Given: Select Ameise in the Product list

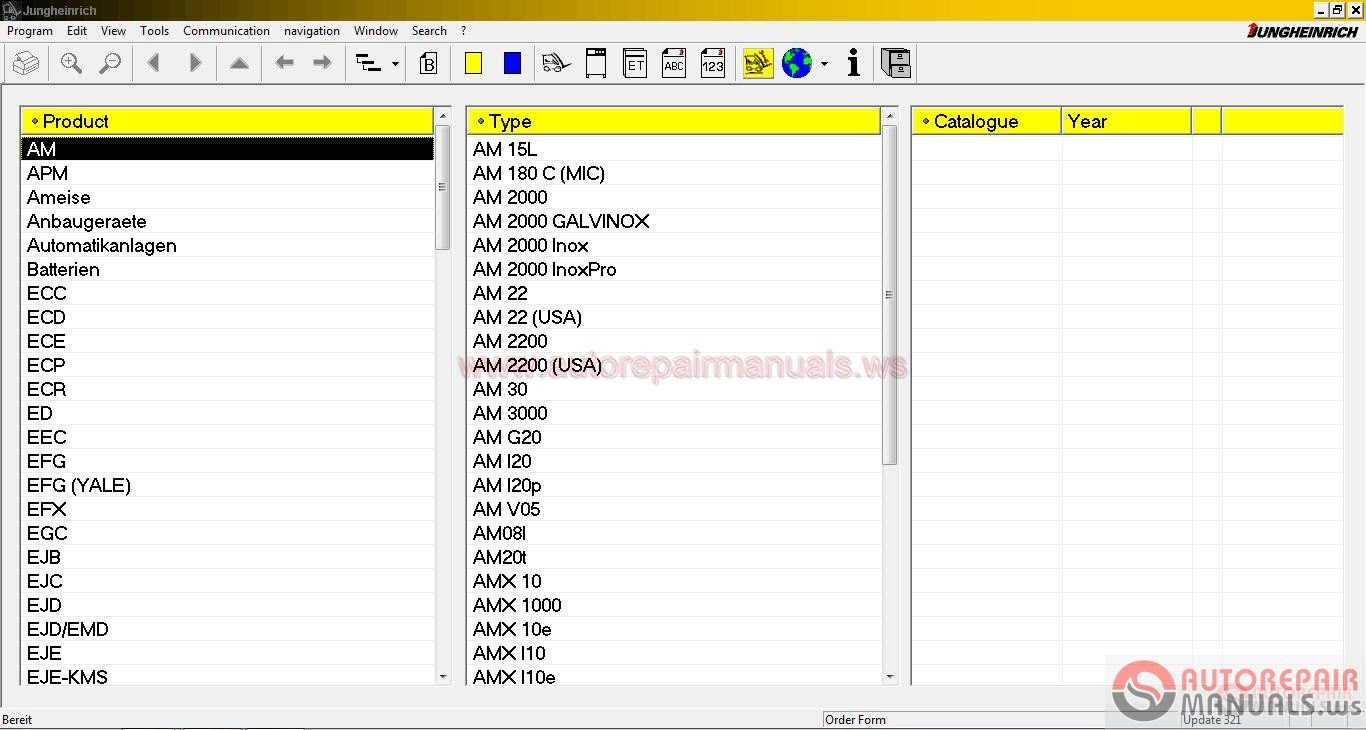Looking at the screenshot, I should point(228,197).
